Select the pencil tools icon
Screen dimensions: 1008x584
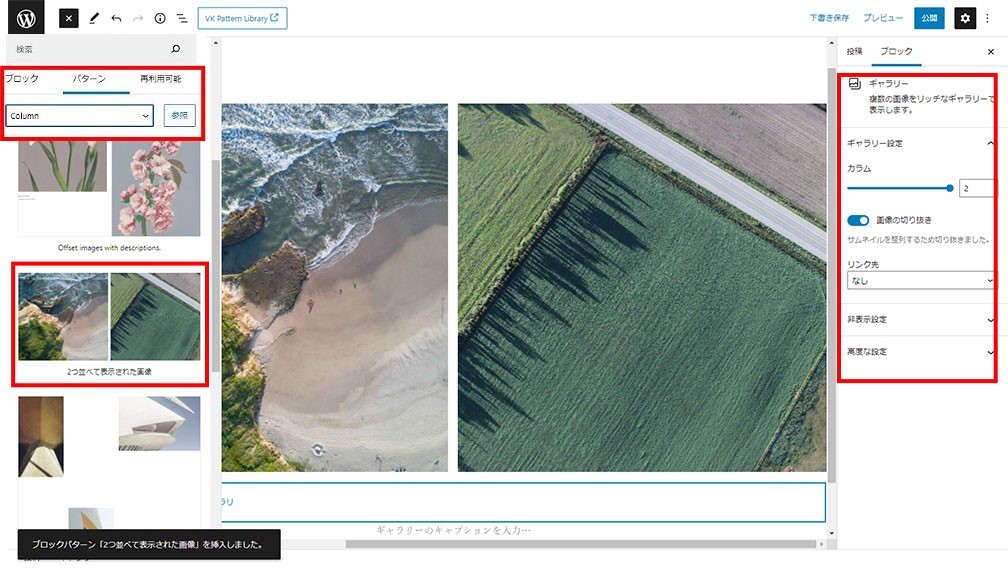click(94, 18)
